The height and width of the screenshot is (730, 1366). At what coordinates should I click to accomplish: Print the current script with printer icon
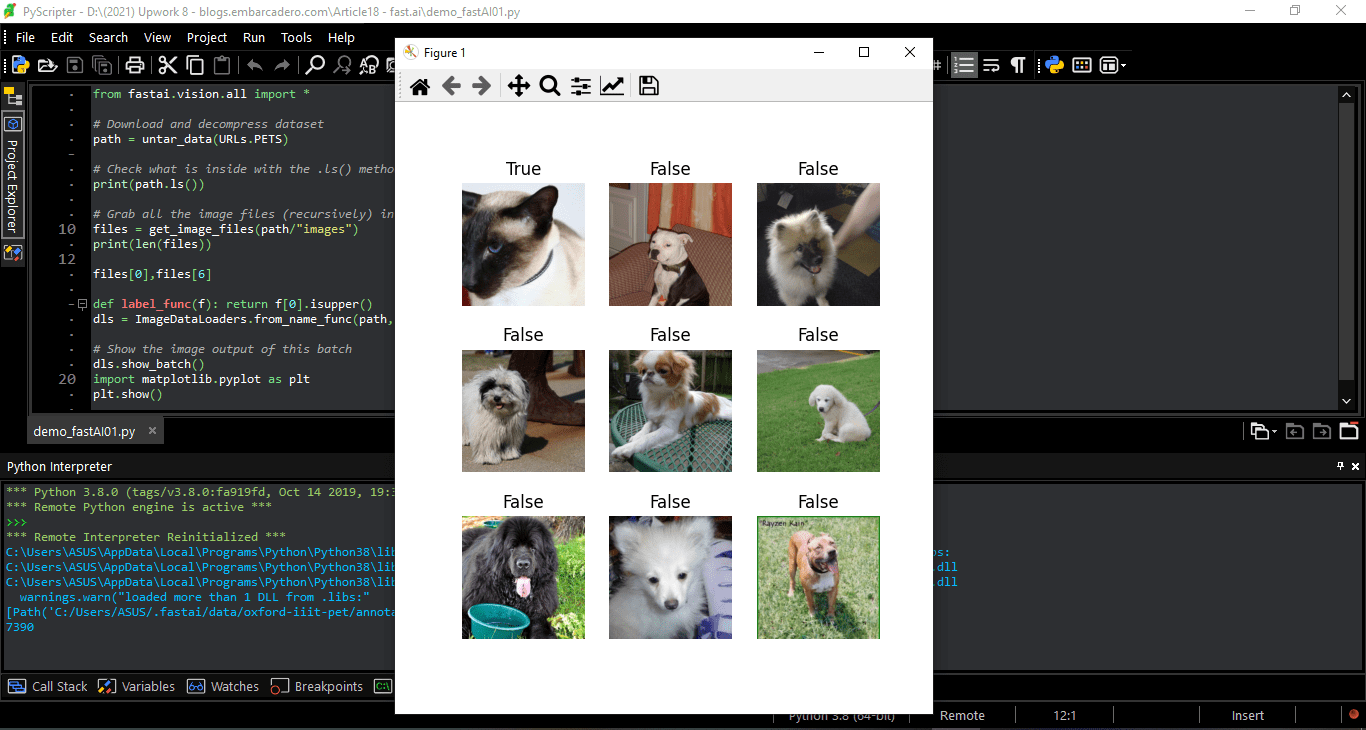tap(135, 65)
